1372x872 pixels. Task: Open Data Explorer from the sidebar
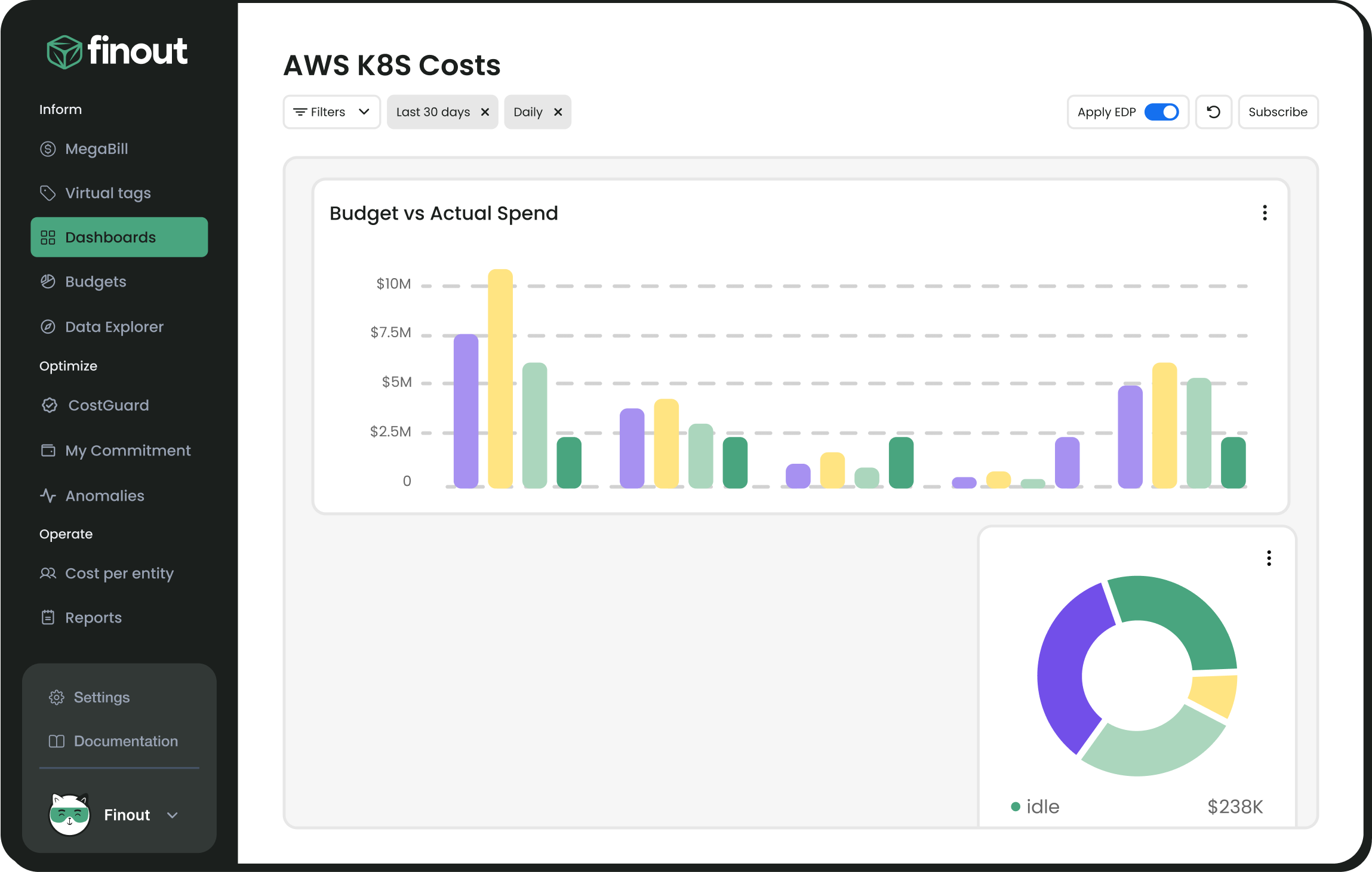click(113, 326)
